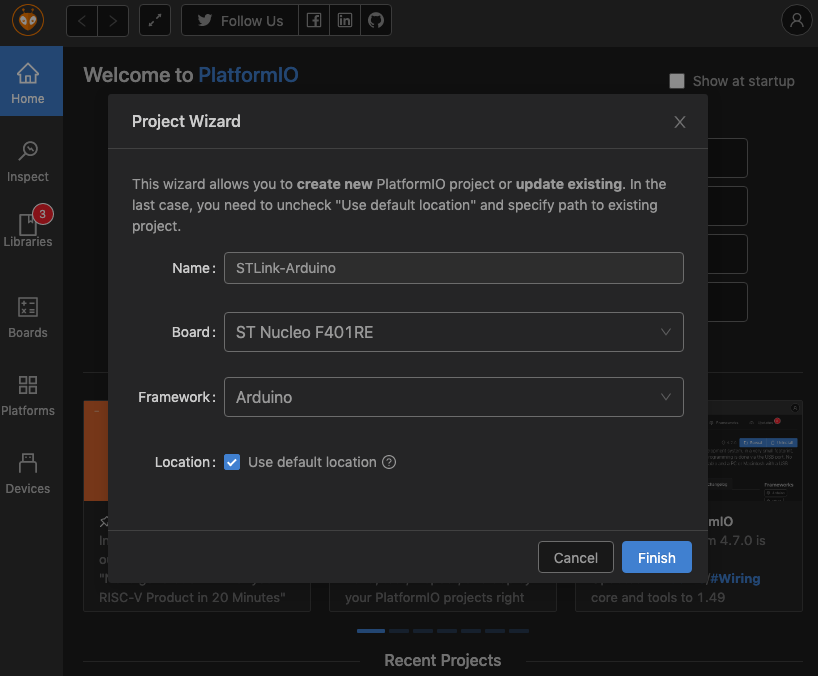Screen dimensions: 818x676
Task: Go forward with the right arrow button
Action: pyautogui.click(x=113, y=21)
